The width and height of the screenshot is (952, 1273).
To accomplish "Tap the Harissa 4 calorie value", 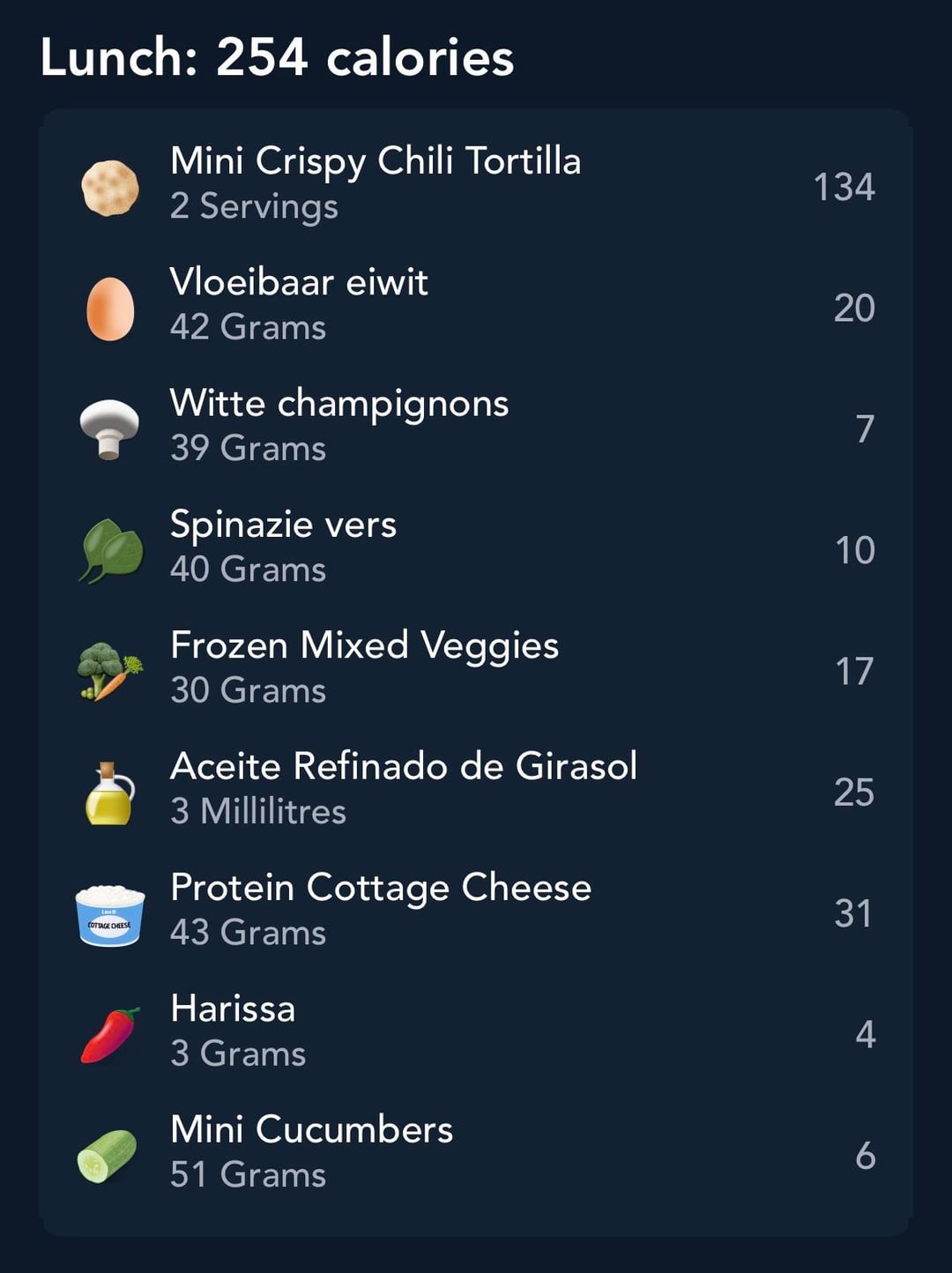I will point(865,1035).
